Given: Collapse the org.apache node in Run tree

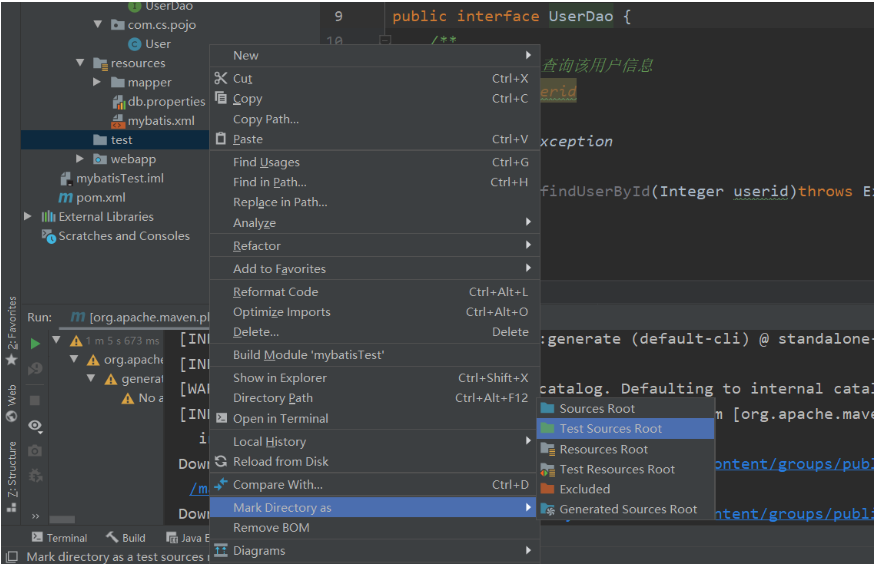Looking at the screenshot, I should (x=74, y=359).
